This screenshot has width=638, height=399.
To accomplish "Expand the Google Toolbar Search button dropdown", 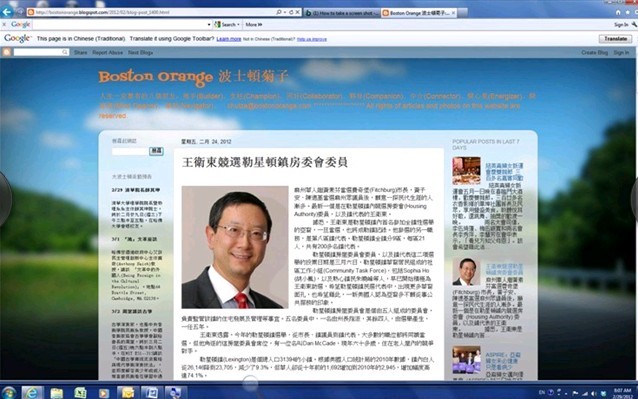I will tap(238, 25).
